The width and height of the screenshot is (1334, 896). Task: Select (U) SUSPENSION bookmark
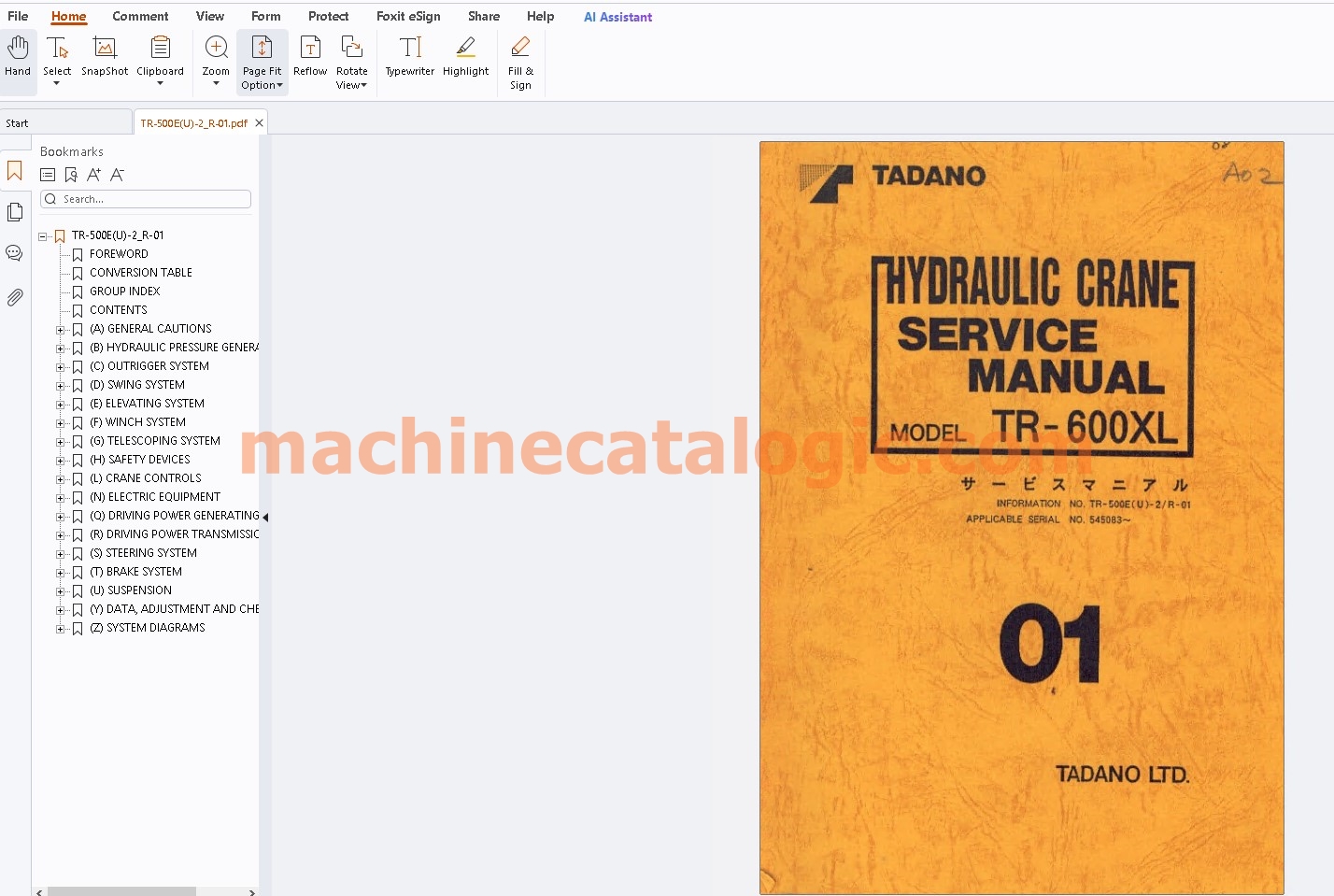pyautogui.click(x=131, y=590)
